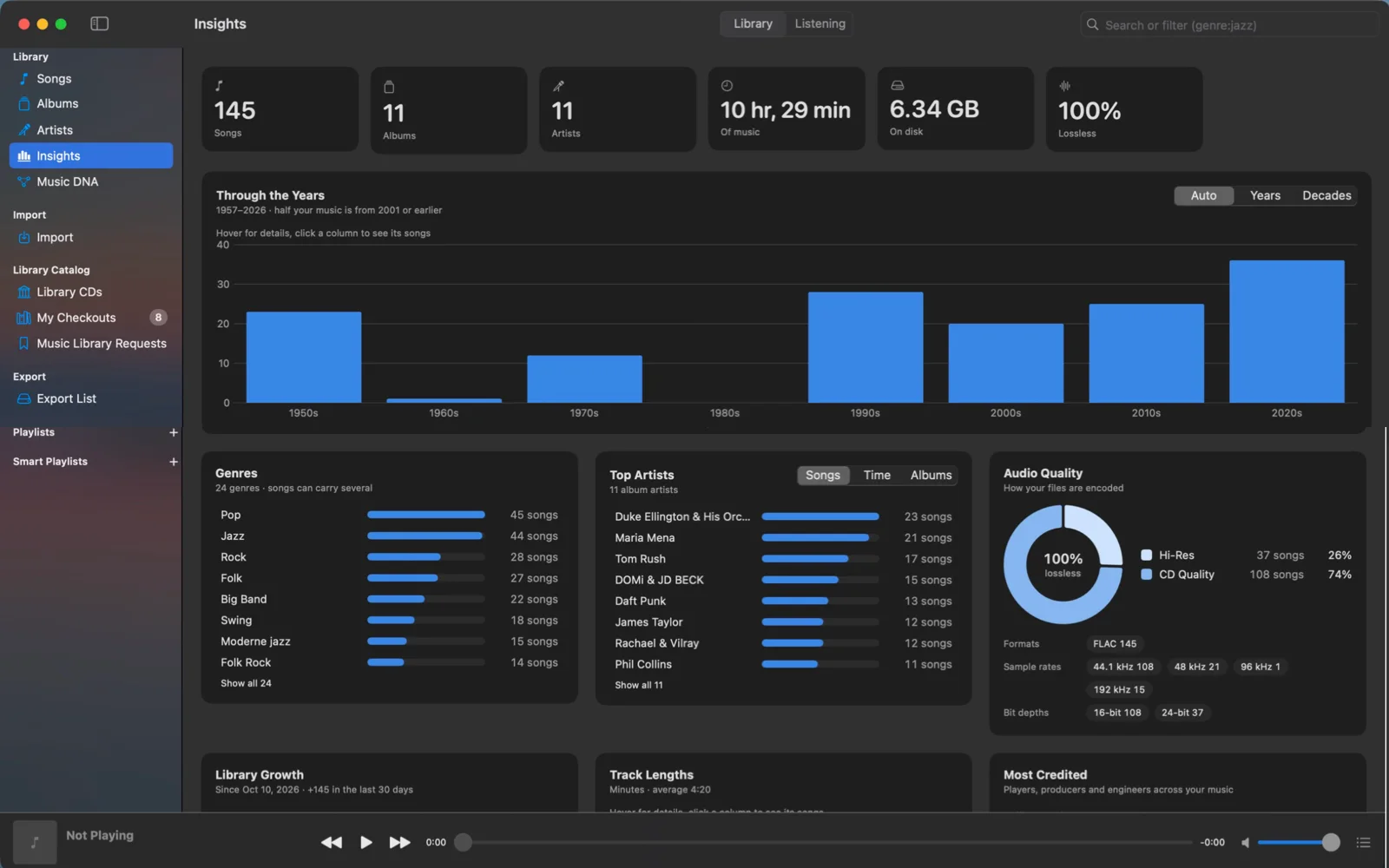
Task: Click the Export List icon
Action: (24, 399)
